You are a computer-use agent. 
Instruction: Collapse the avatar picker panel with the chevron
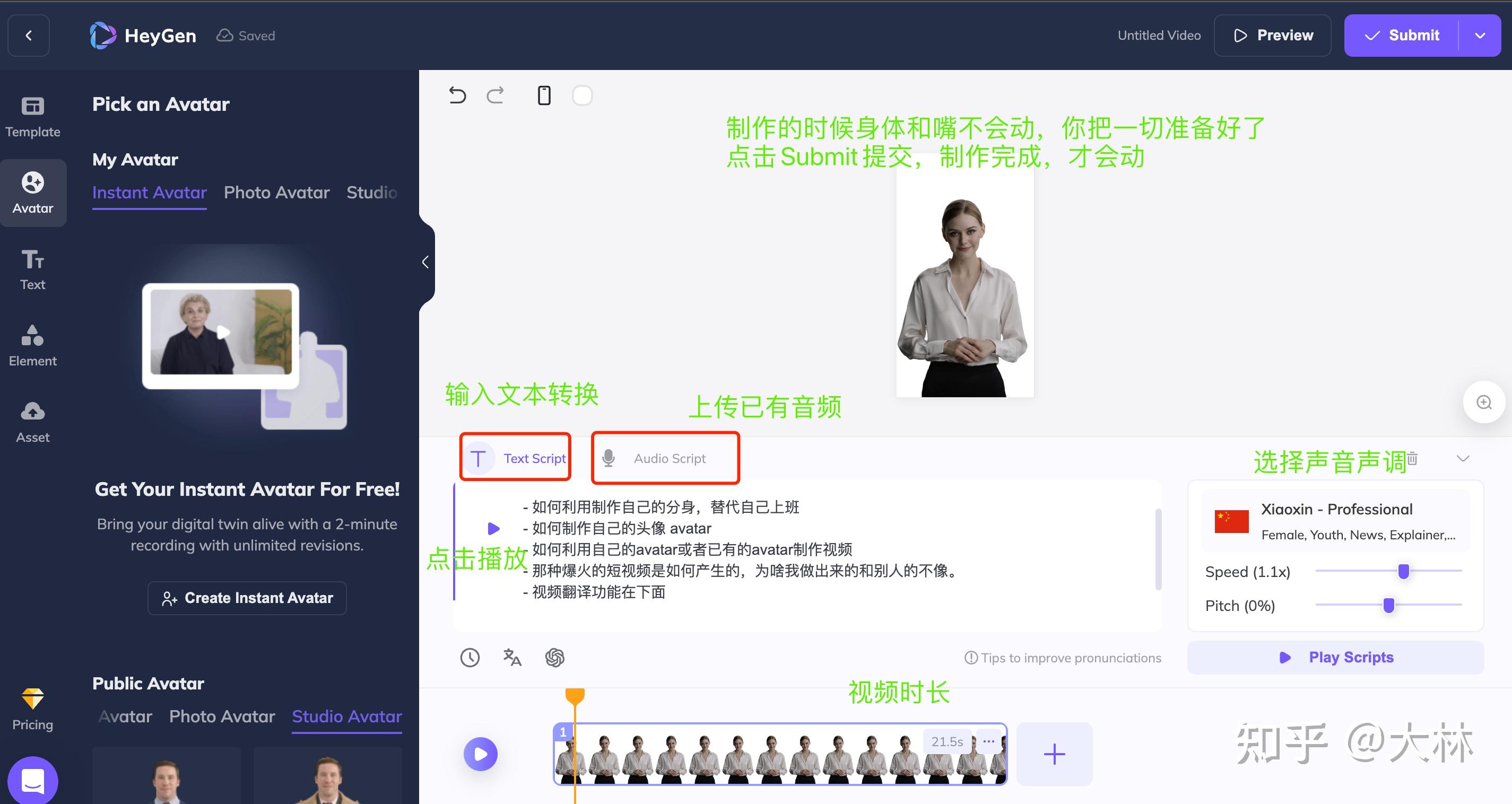point(426,262)
